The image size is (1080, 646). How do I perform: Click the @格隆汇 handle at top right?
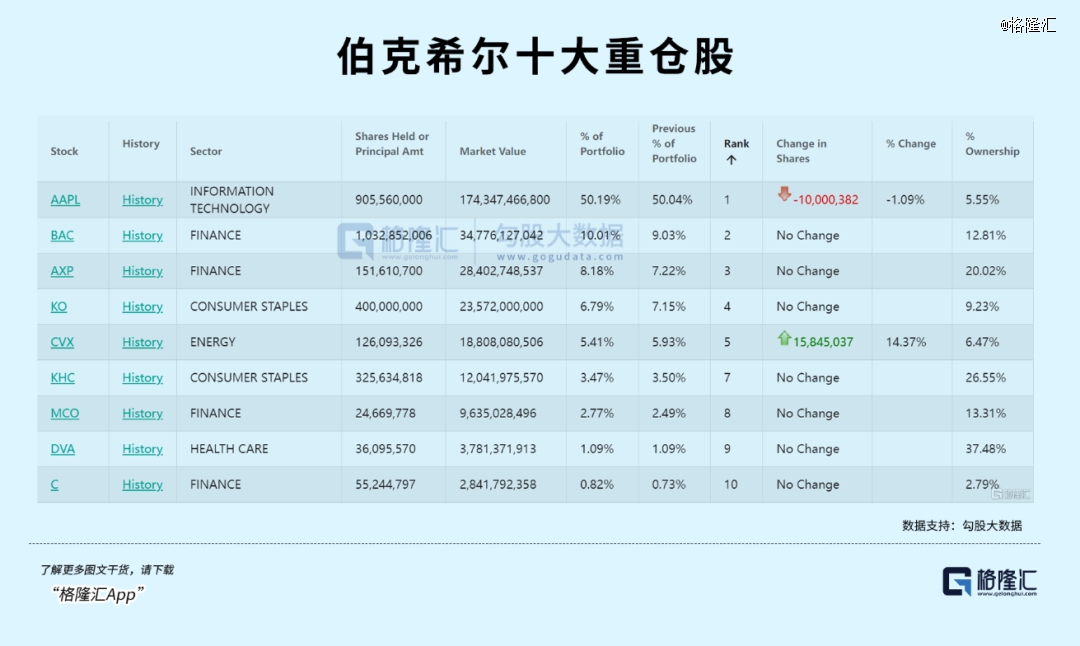1028,25
